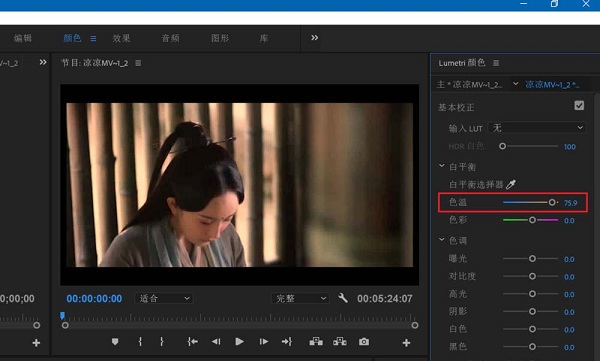Adjust the HDR 白色 slider handle
The width and height of the screenshot is (600, 361).
(x=502, y=146)
